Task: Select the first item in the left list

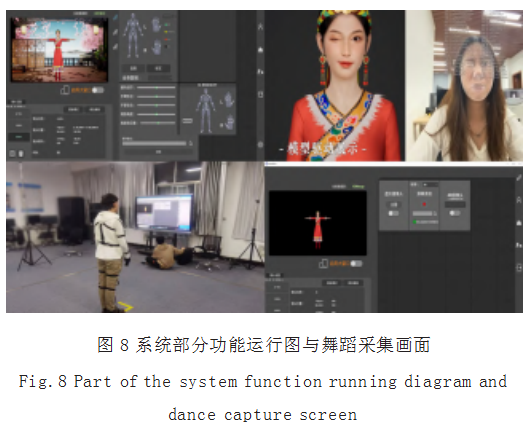Action: [x=19, y=114]
